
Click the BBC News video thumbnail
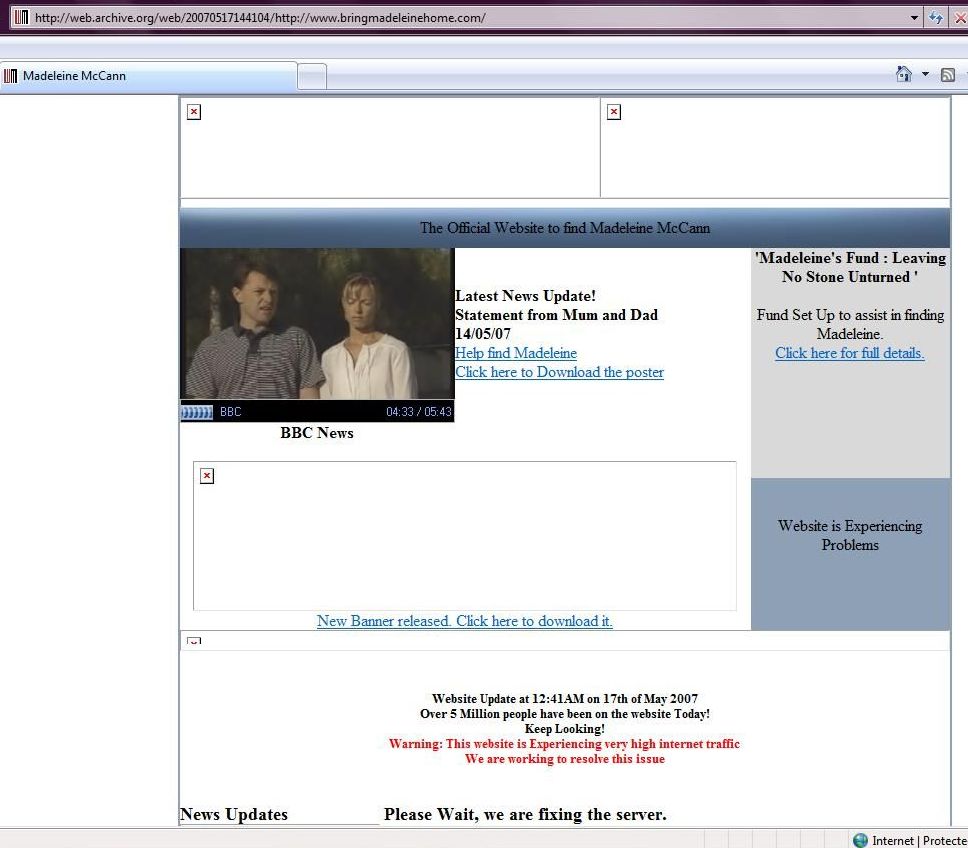[x=317, y=325]
